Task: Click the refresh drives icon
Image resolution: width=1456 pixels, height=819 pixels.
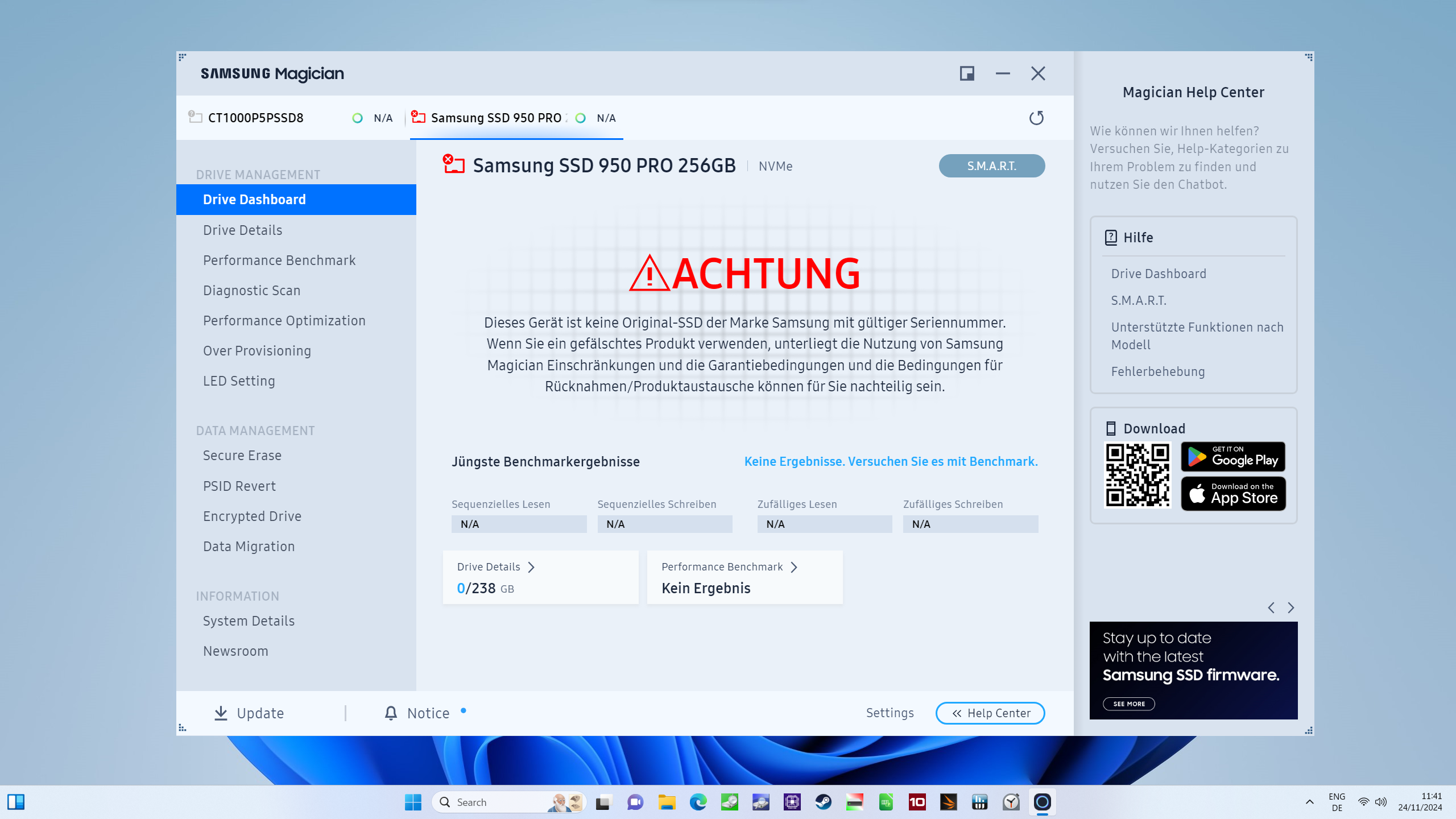Action: 1036,118
